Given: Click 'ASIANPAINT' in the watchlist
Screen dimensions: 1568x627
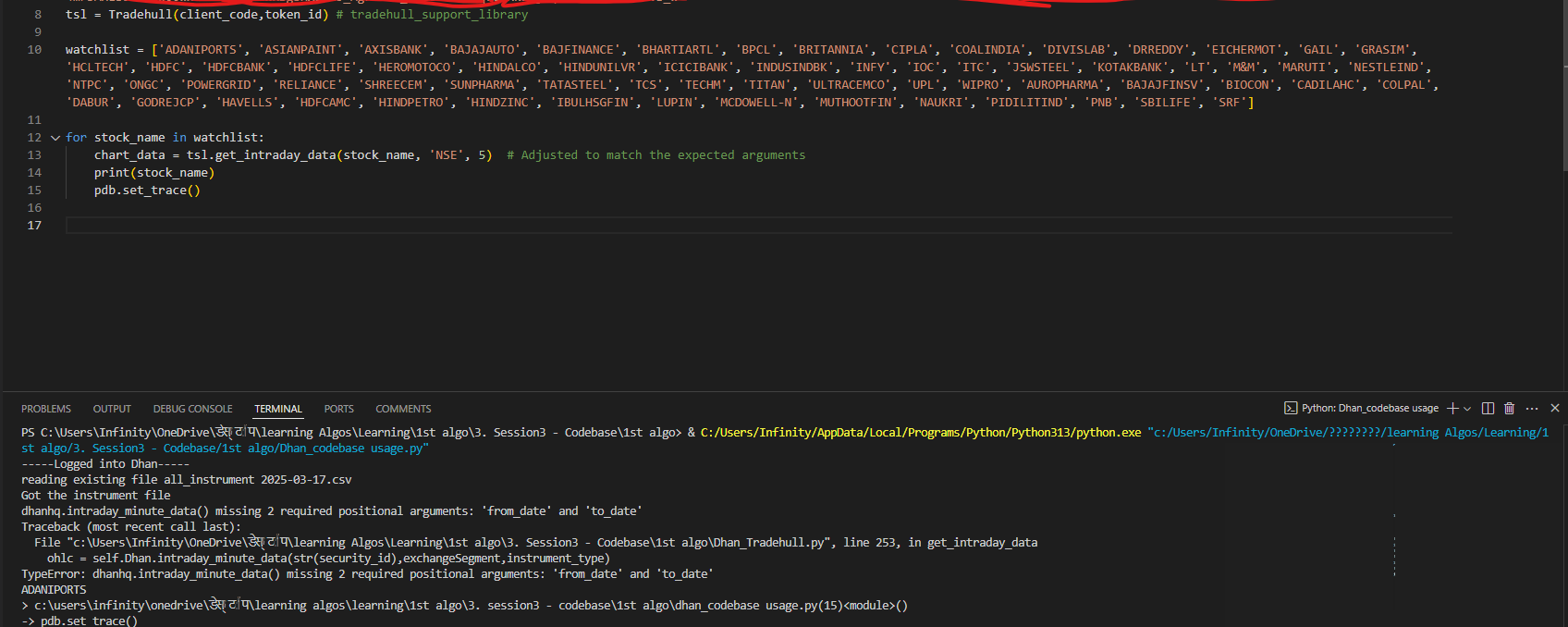Looking at the screenshot, I should point(300,50).
